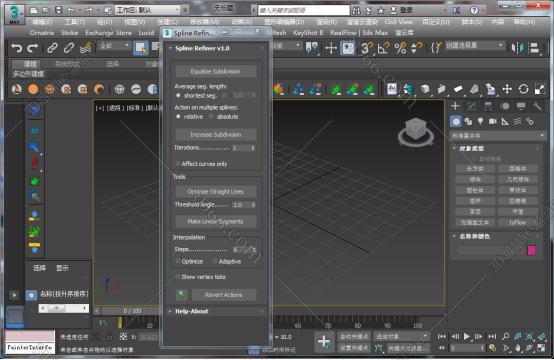Toggle the Percent Snap icon

click(x=400, y=48)
